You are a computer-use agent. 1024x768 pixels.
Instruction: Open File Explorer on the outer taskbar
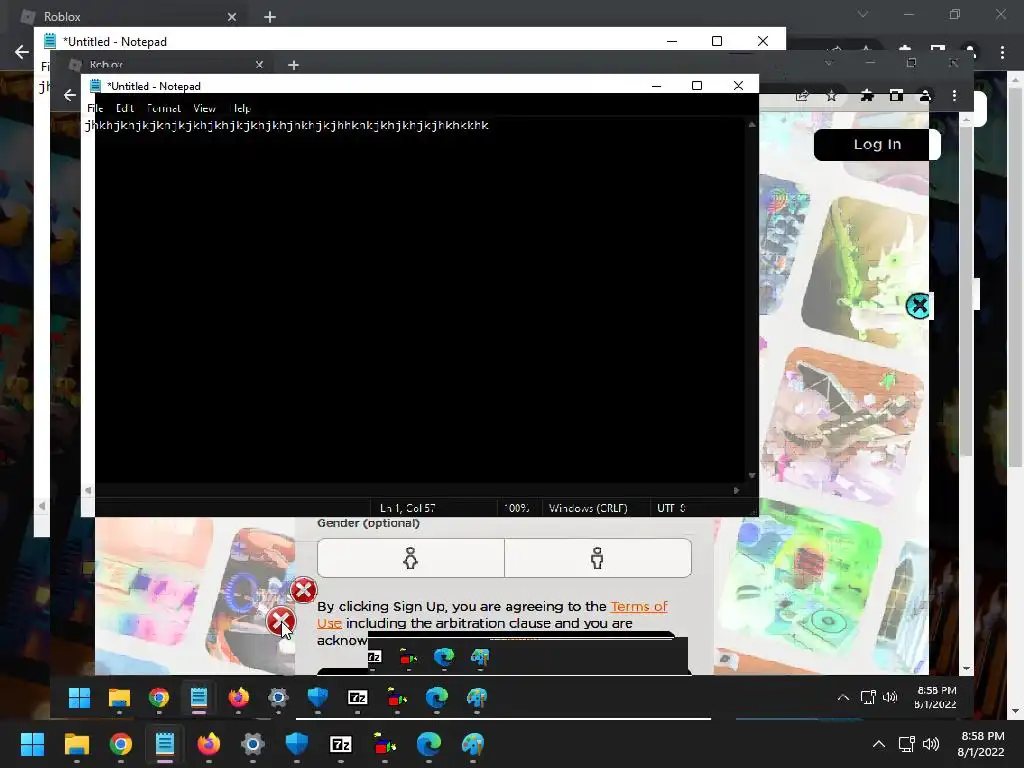[x=76, y=744]
